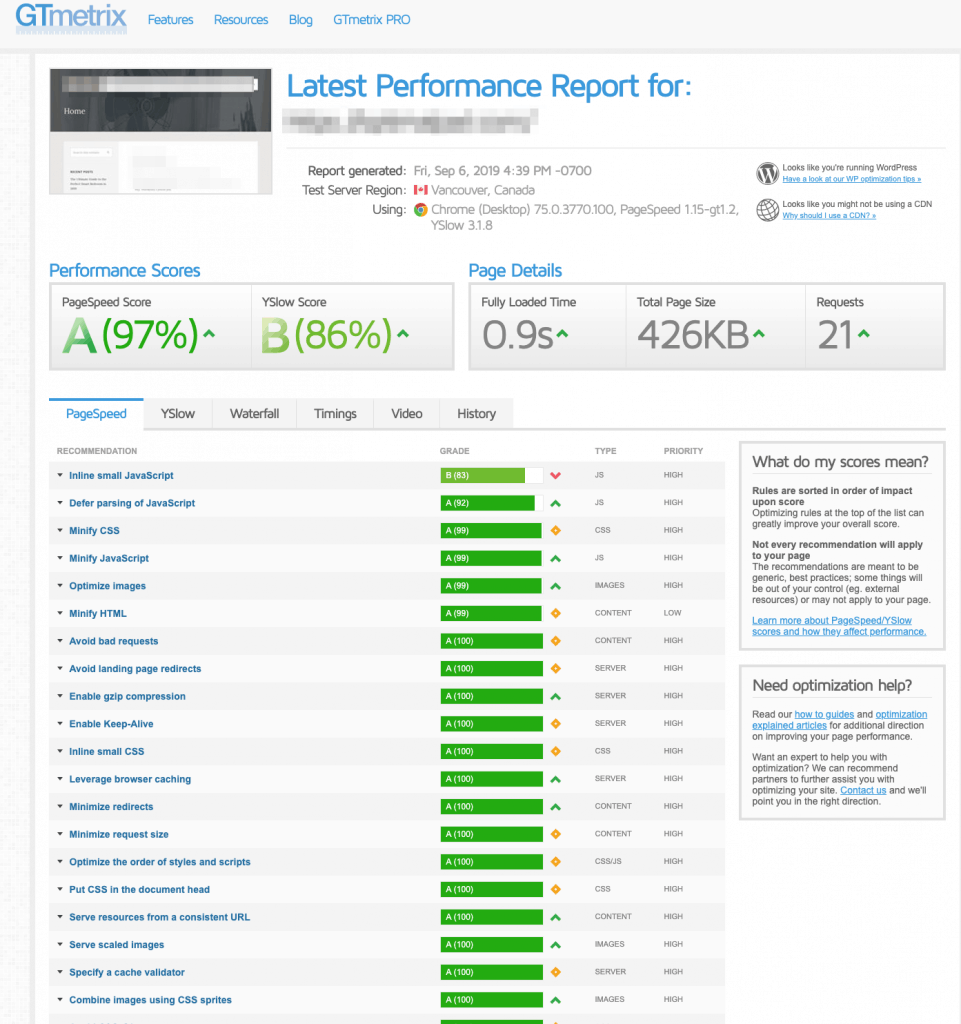Click up arrow next to Fully Loaded Time
The height and width of the screenshot is (1024, 961).
(x=562, y=334)
